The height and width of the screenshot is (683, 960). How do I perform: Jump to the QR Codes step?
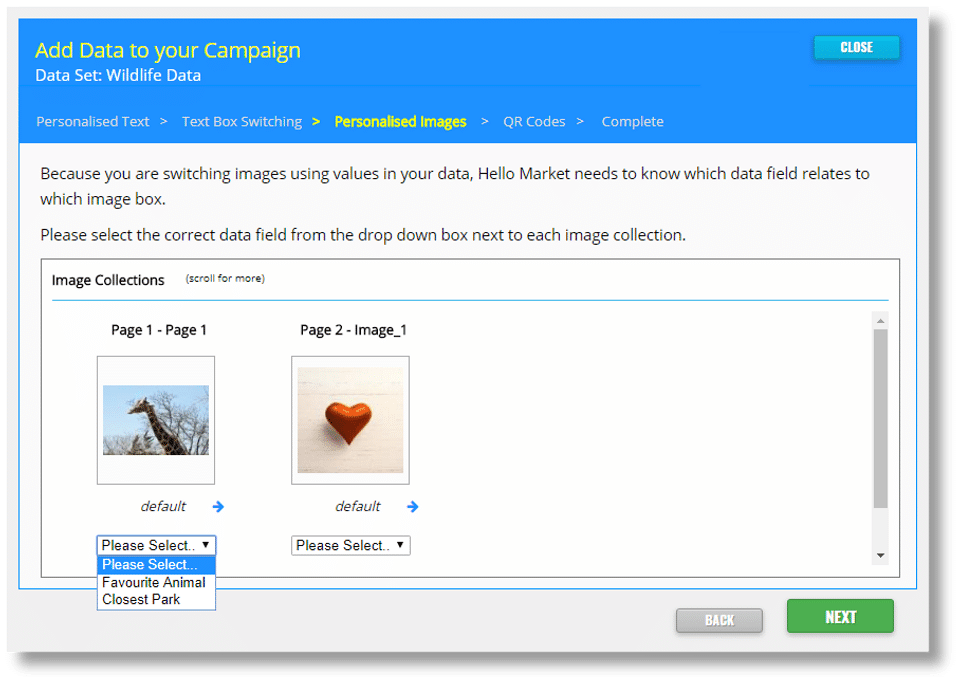[x=534, y=122]
